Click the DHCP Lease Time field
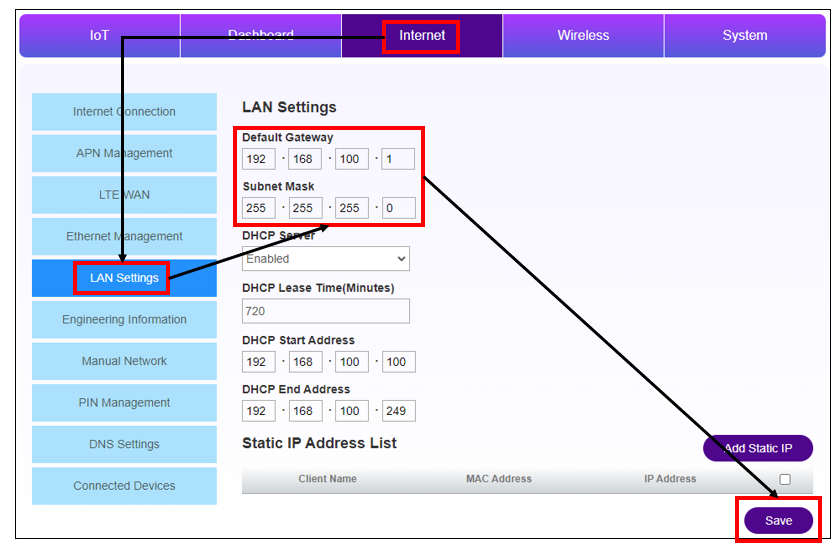The width and height of the screenshot is (838, 549). 325,311
